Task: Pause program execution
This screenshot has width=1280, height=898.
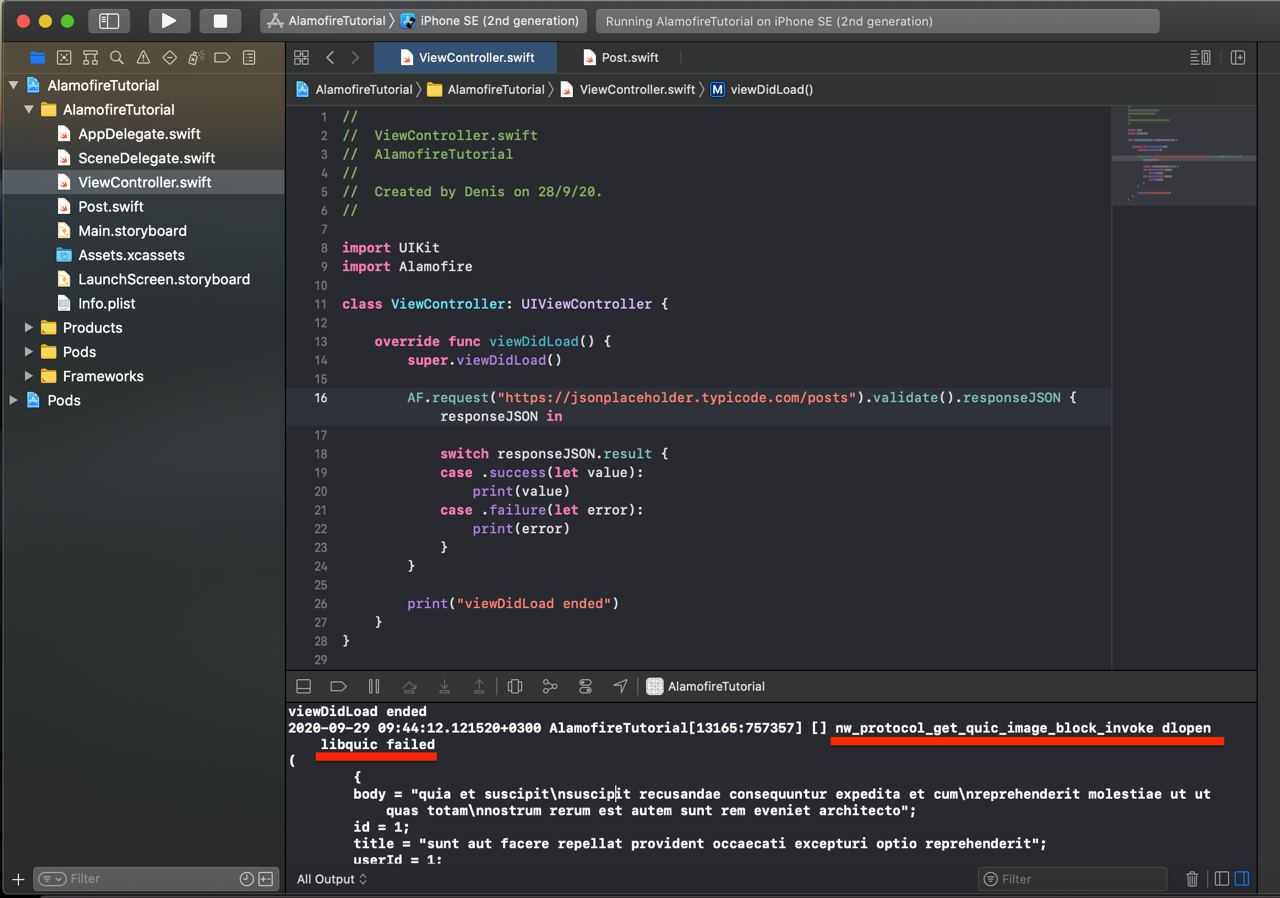Action: [x=374, y=686]
